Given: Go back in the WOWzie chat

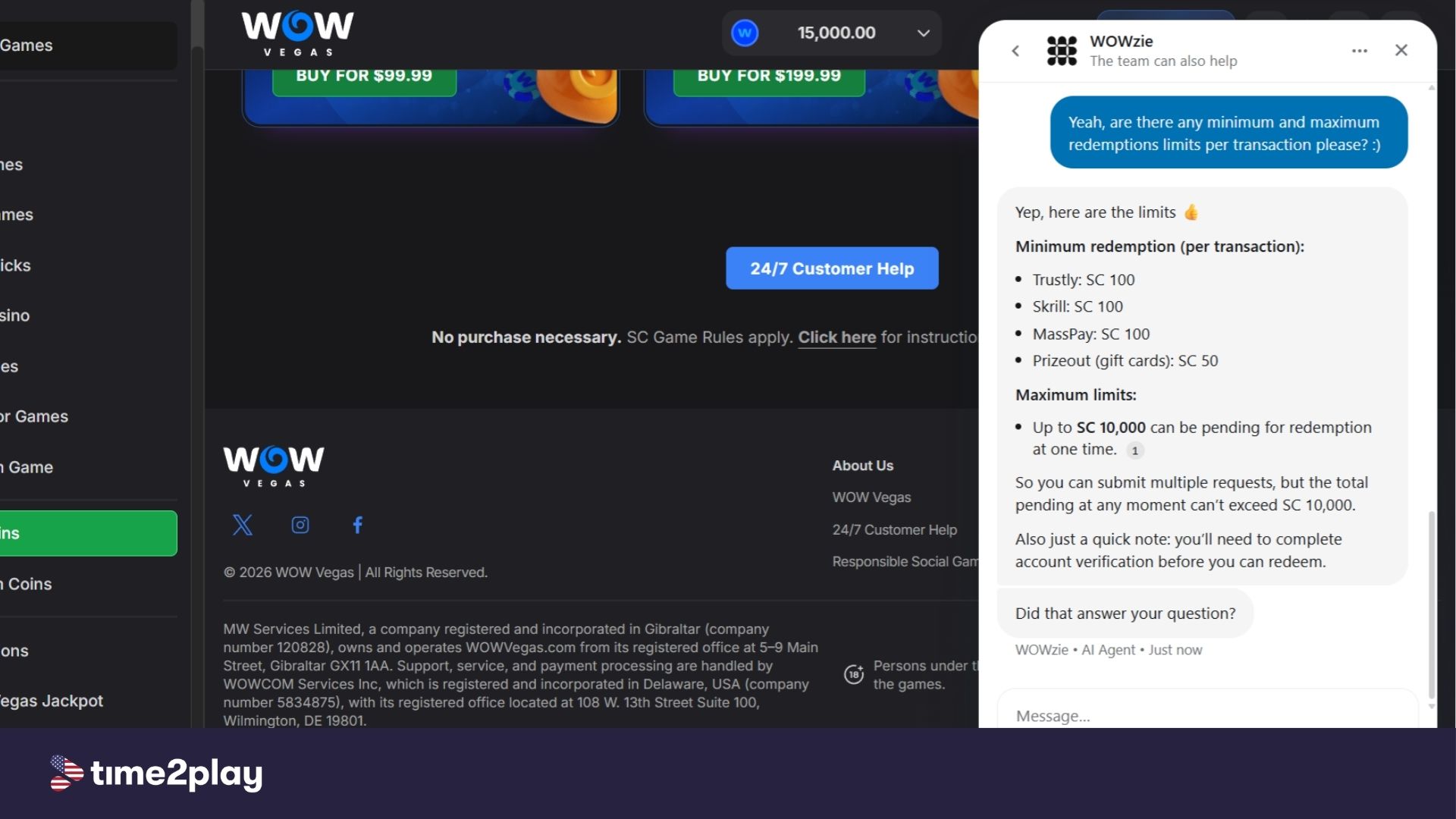Looking at the screenshot, I should [1015, 51].
